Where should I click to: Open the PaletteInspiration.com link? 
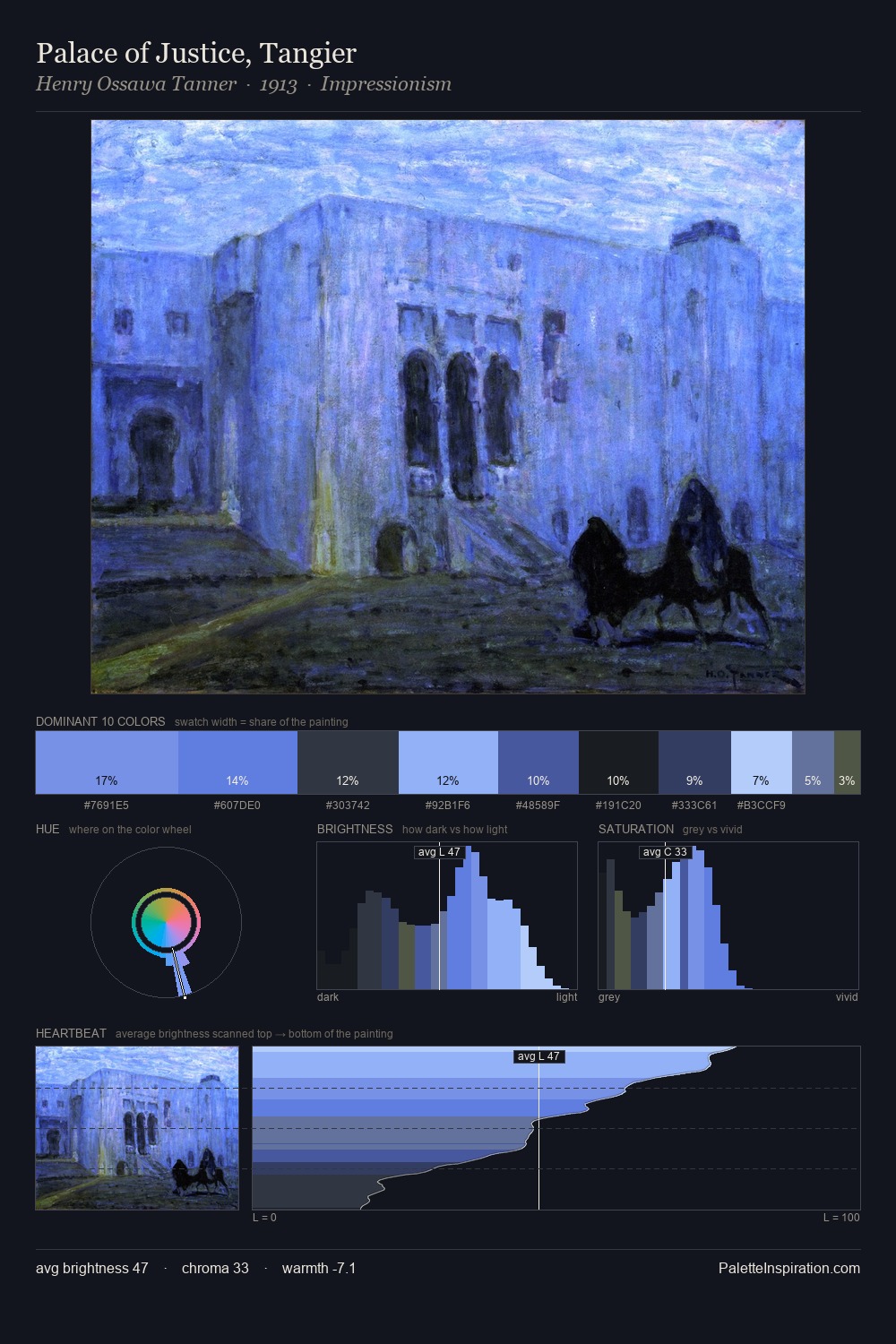(x=789, y=1268)
